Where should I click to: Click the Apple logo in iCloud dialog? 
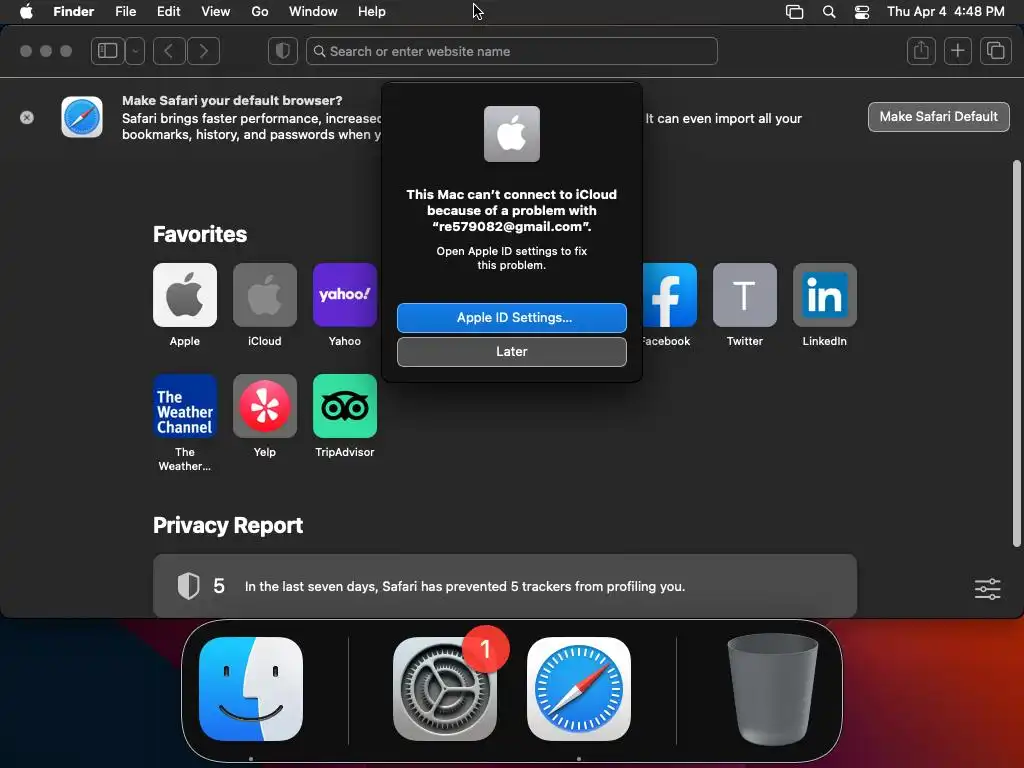[512, 134]
